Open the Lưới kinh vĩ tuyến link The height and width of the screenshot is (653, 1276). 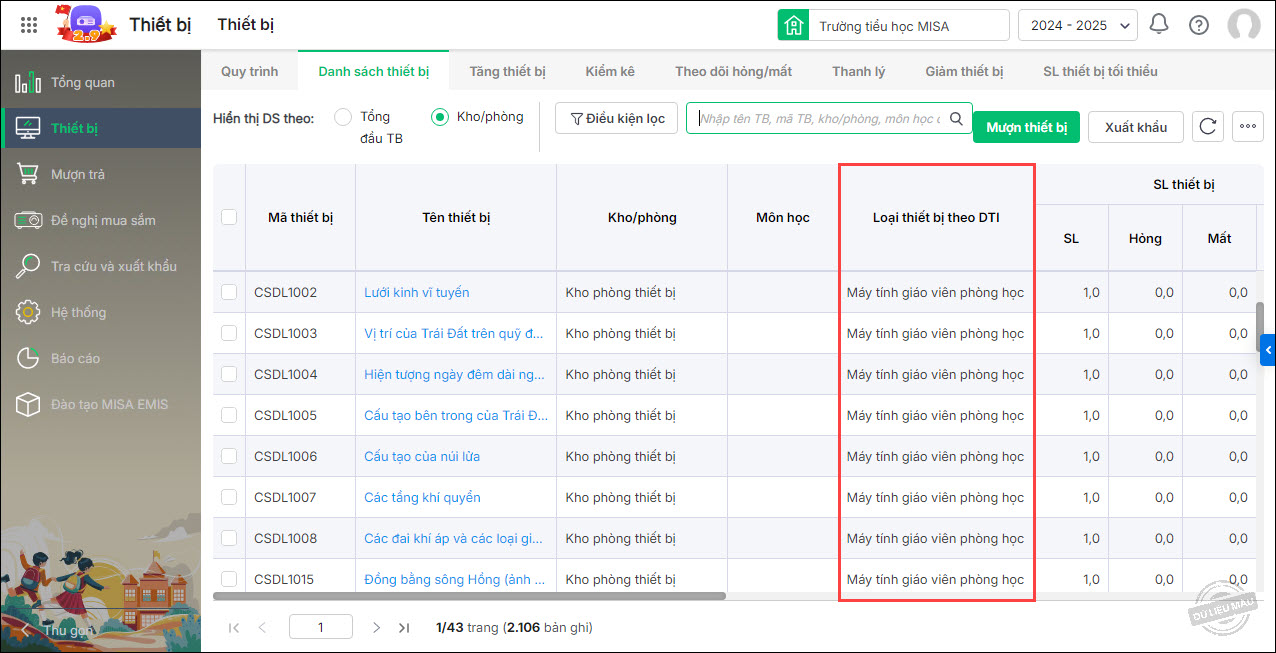(x=416, y=292)
